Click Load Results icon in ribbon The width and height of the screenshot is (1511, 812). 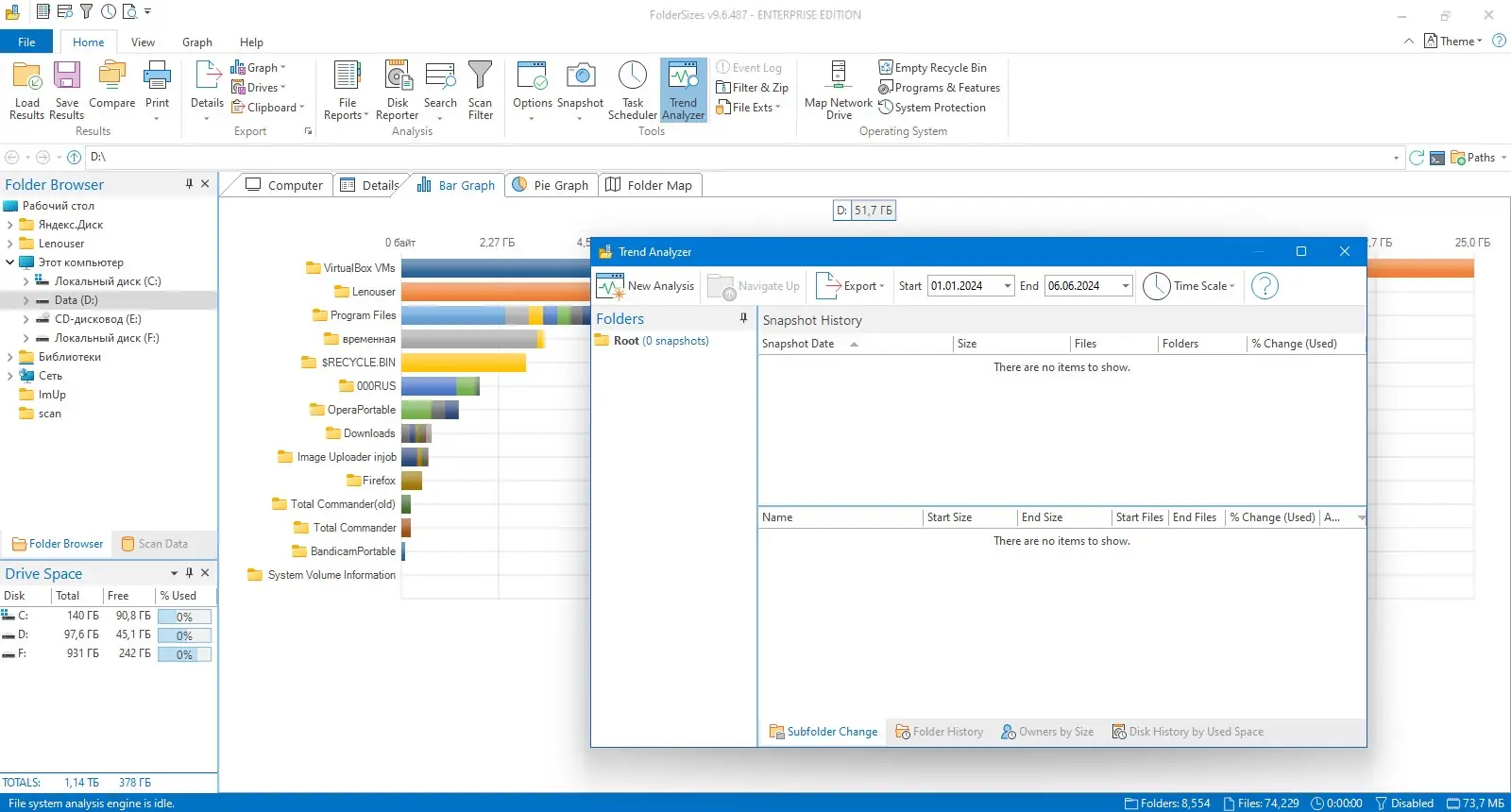26,91
